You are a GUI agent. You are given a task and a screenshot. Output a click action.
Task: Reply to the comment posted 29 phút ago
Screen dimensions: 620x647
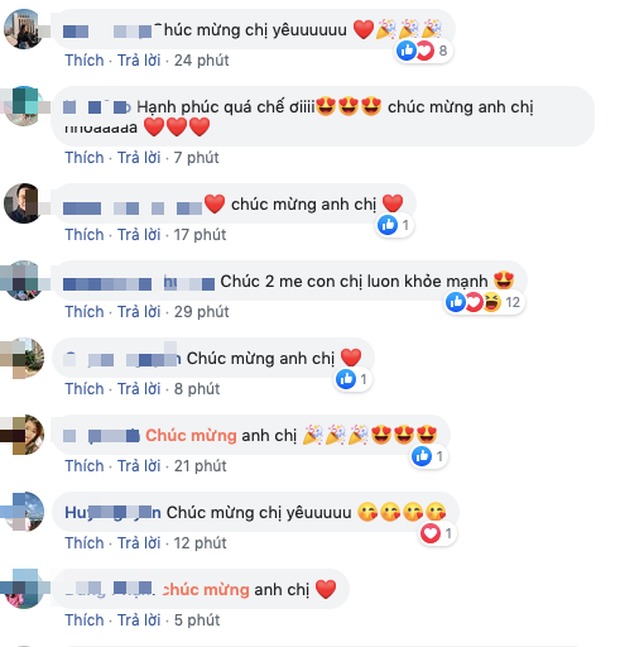point(139,312)
